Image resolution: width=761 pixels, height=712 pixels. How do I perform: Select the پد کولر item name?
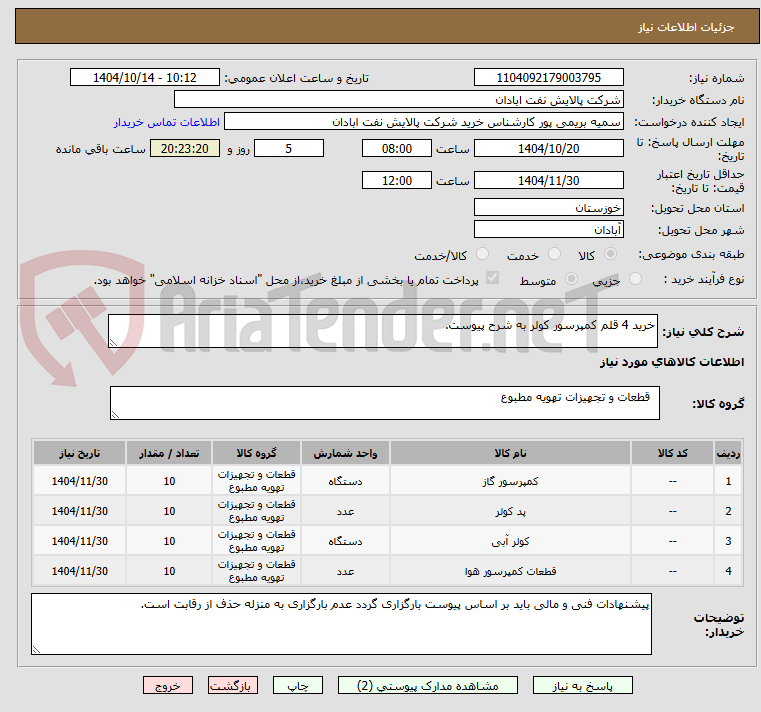[x=510, y=511]
